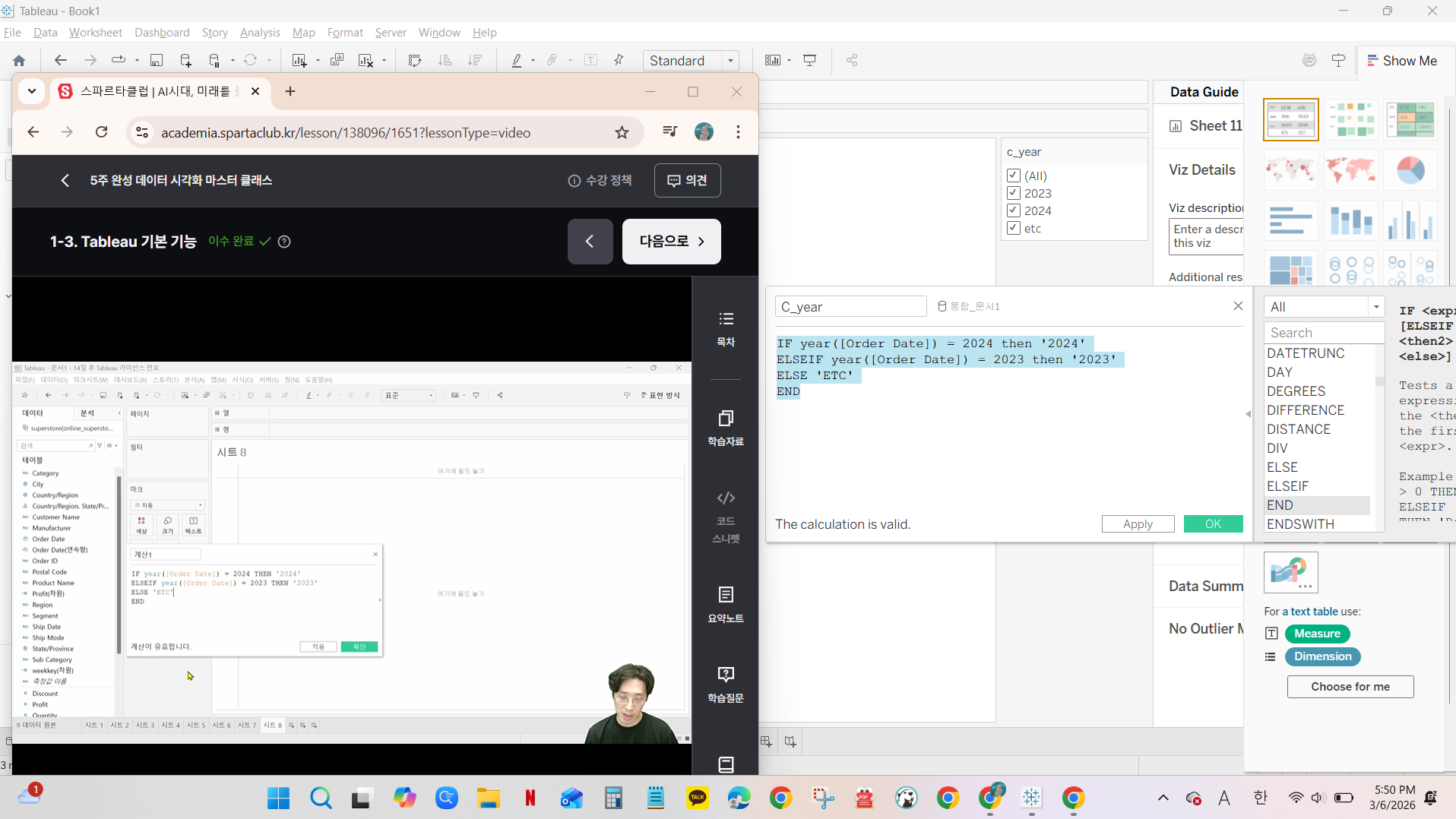Select the filled map chart in Show Me
Image resolution: width=1456 pixels, height=819 pixels.
point(1350,169)
